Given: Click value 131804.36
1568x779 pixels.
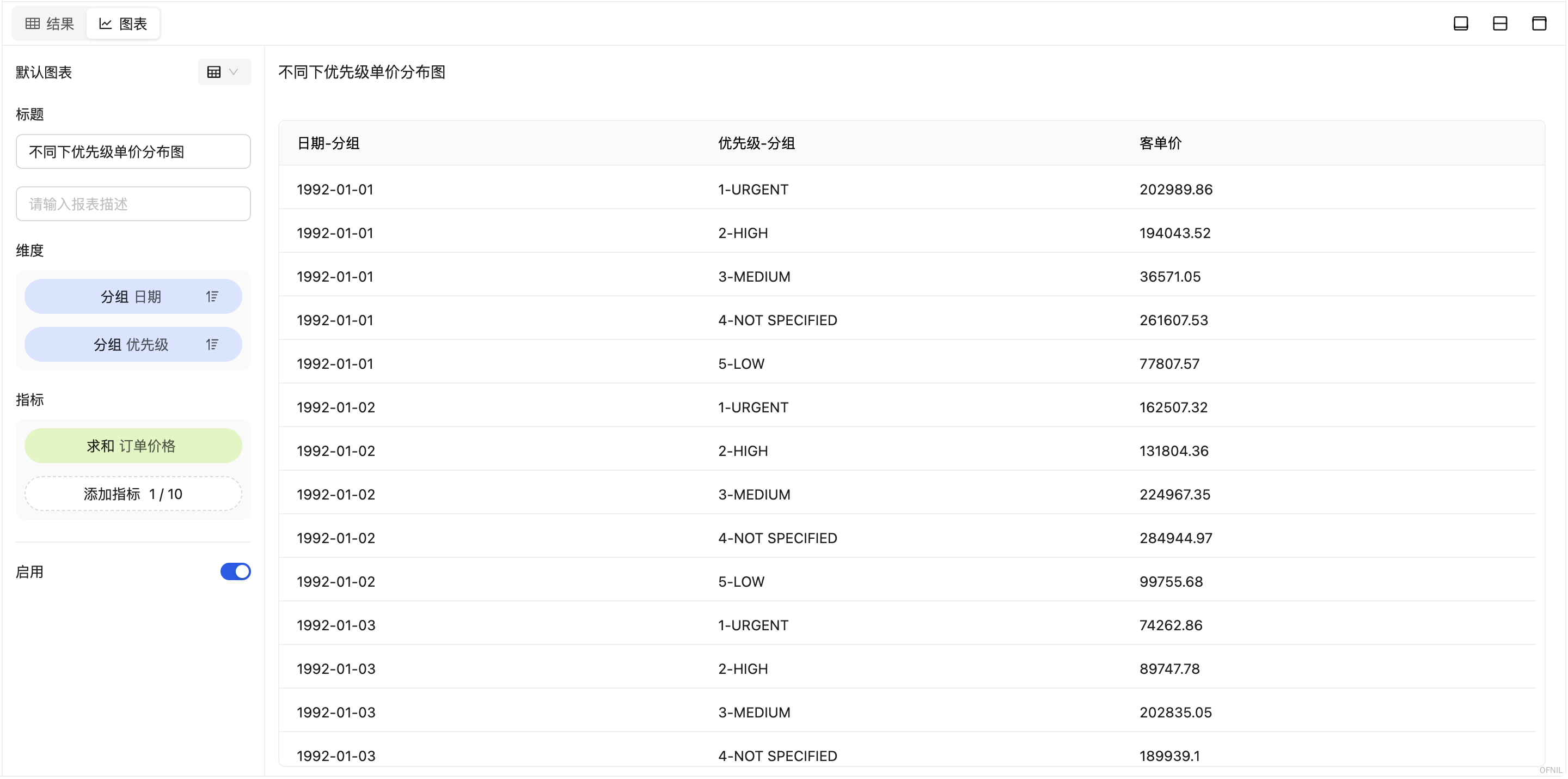Looking at the screenshot, I should click(1174, 451).
